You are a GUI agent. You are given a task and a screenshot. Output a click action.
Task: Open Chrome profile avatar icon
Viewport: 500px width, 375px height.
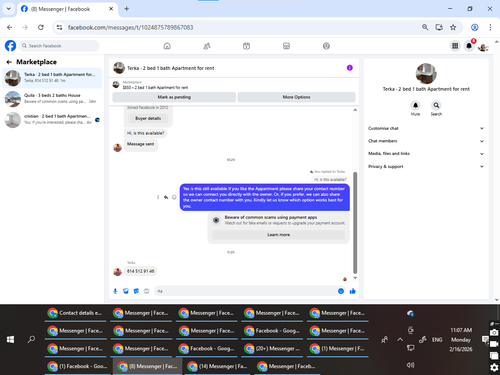[475, 27]
